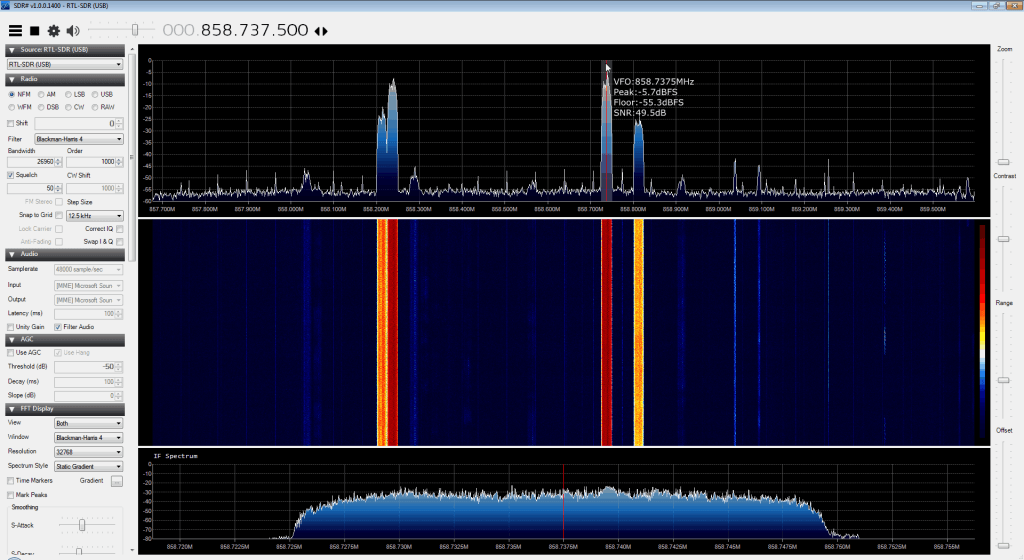The image size is (1024, 560).
Task: Select the USB radio mode
Action: click(x=95, y=95)
